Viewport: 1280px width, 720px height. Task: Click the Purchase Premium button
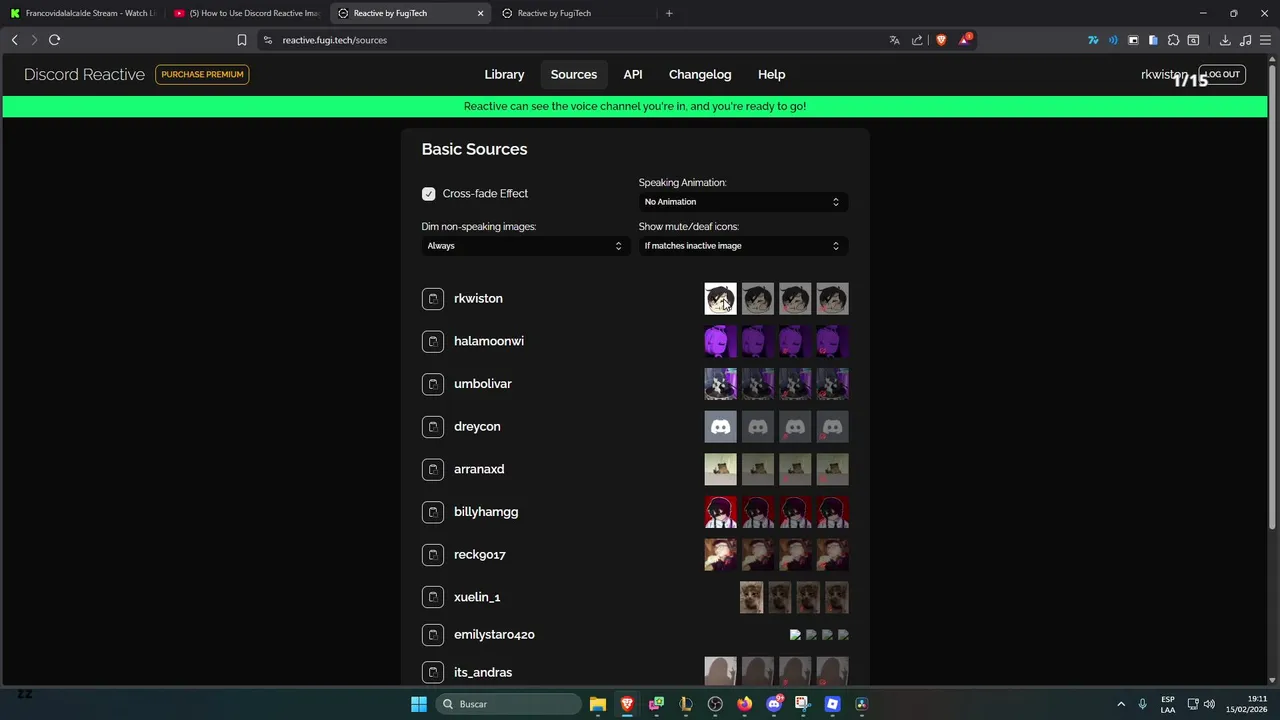point(202,75)
